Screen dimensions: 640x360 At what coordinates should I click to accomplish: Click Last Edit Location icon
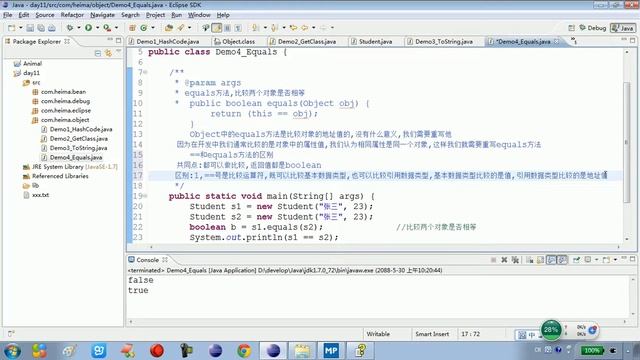[293, 28]
